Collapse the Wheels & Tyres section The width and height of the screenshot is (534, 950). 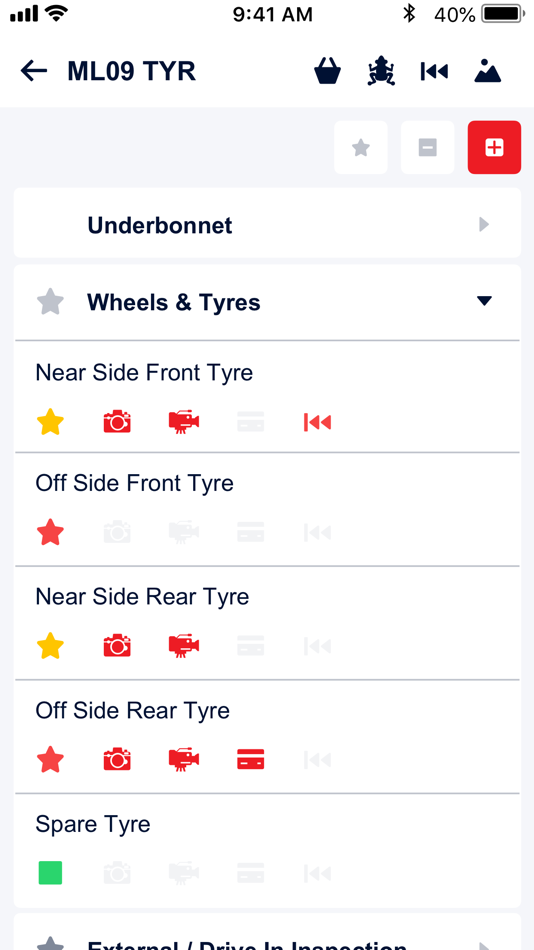click(x=484, y=301)
